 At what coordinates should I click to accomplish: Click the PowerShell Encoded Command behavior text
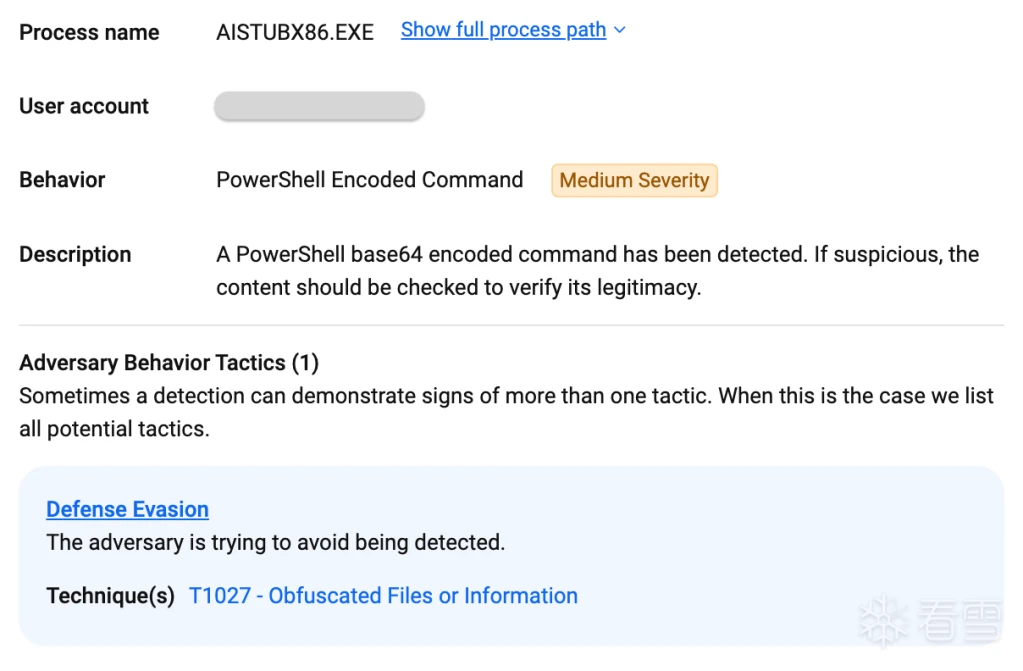pos(369,180)
